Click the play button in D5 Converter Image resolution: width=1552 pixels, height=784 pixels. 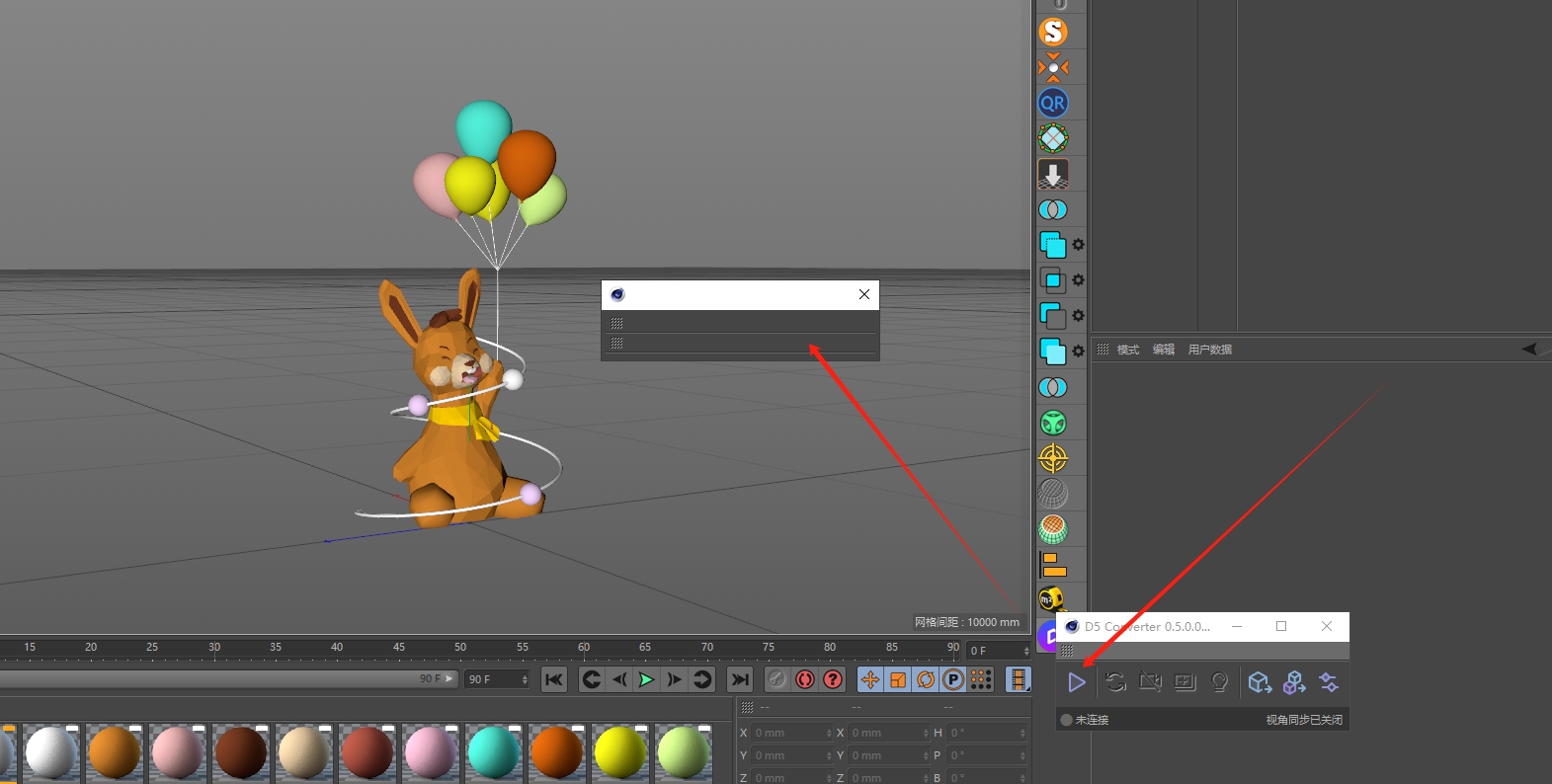pyautogui.click(x=1077, y=682)
